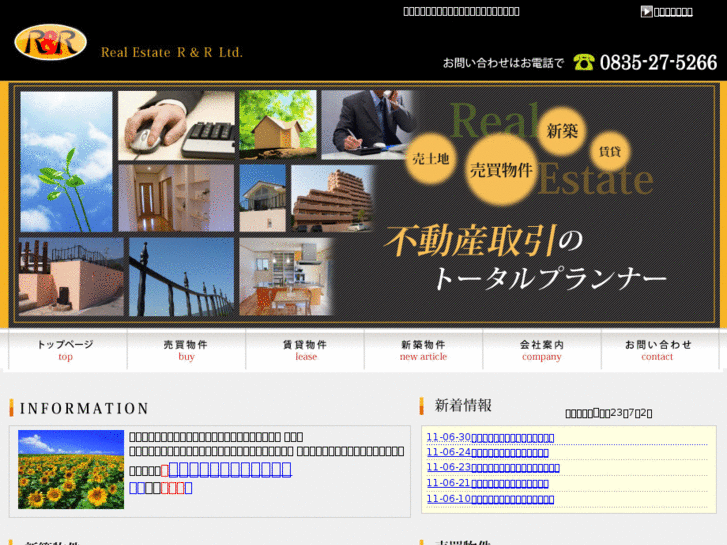
Task: Click the hallway interior banner photo
Action: click(176, 198)
